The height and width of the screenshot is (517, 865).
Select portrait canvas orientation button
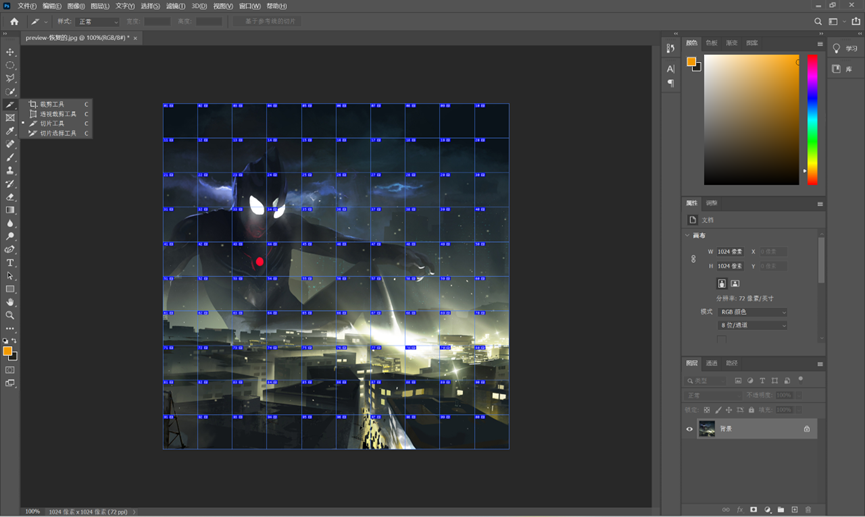click(721, 284)
